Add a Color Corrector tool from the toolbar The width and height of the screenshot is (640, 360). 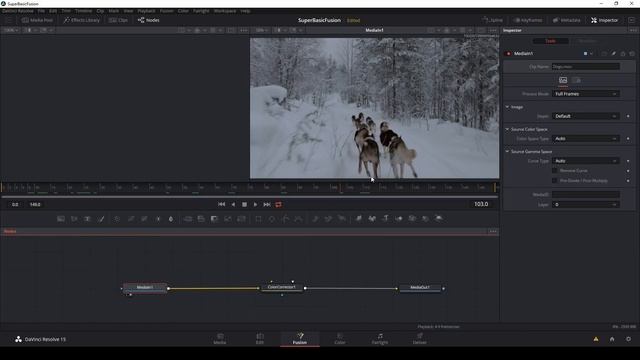point(117,219)
